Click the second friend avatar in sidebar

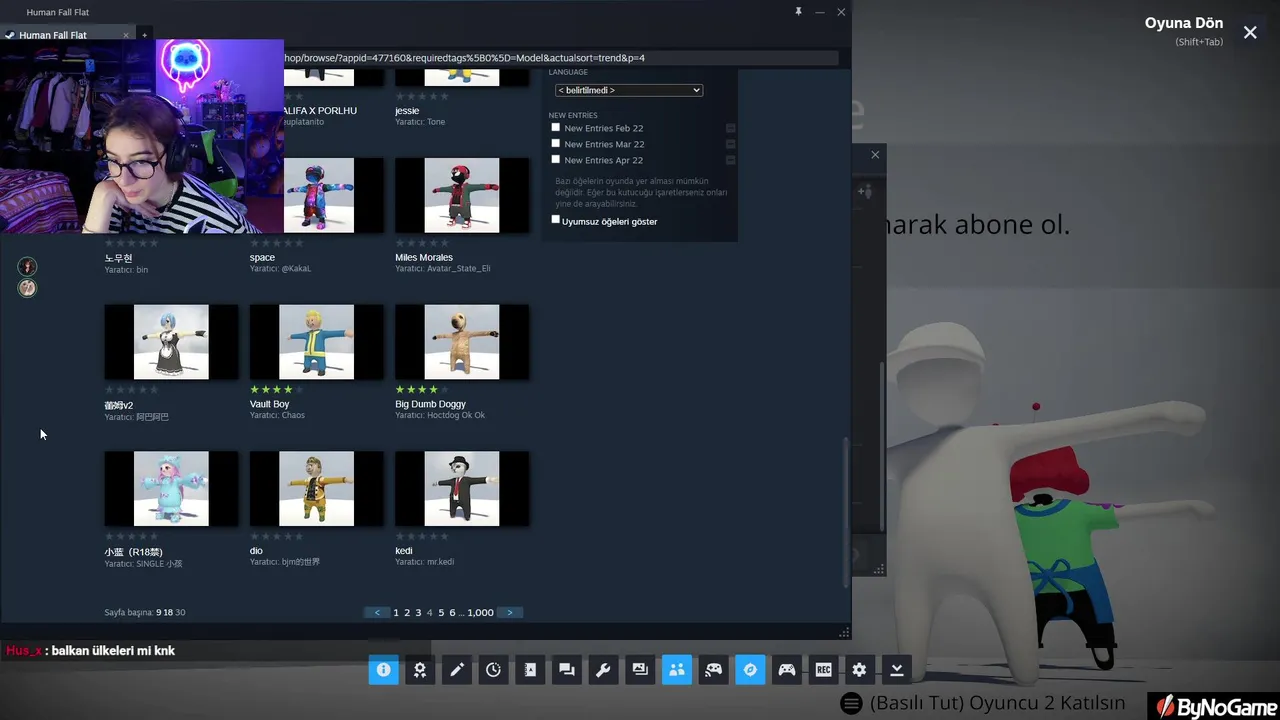(27, 288)
